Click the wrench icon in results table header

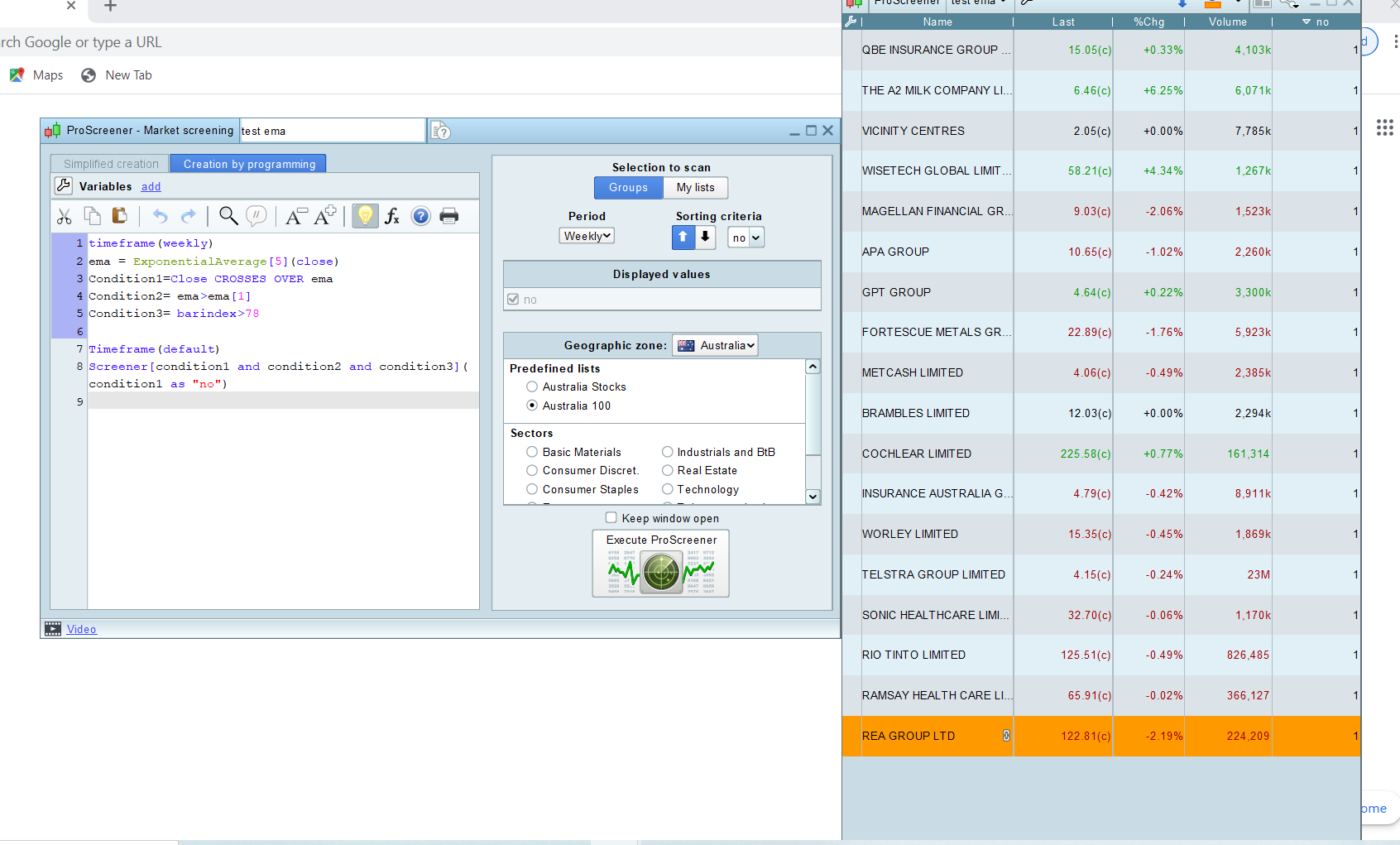[851, 22]
